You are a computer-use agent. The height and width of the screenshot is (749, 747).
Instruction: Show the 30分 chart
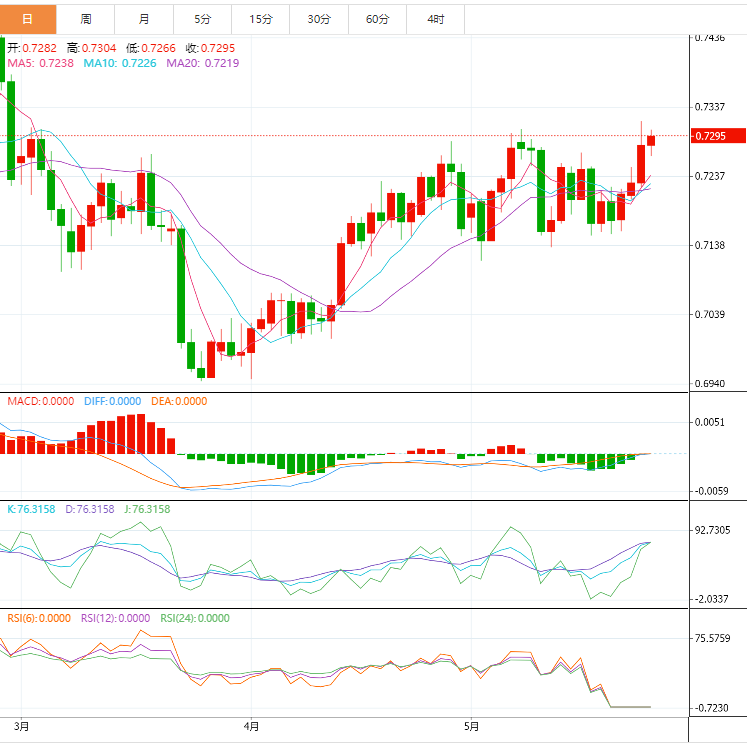point(319,19)
